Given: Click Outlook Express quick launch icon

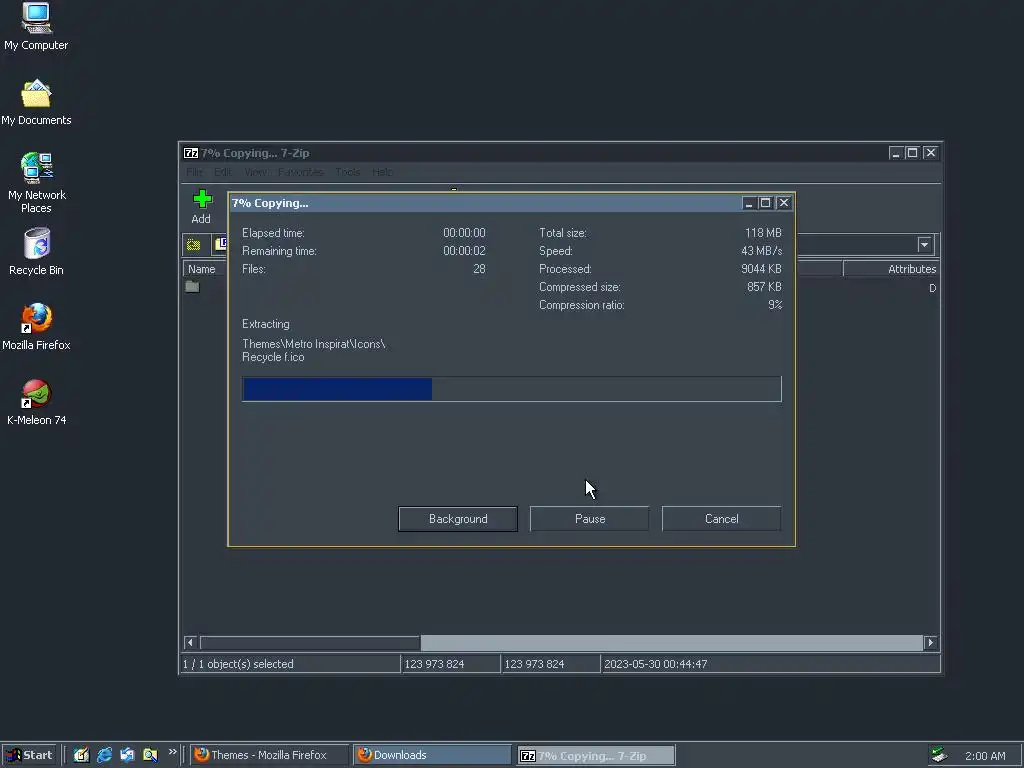Looking at the screenshot, I should (x=127, y=755).
